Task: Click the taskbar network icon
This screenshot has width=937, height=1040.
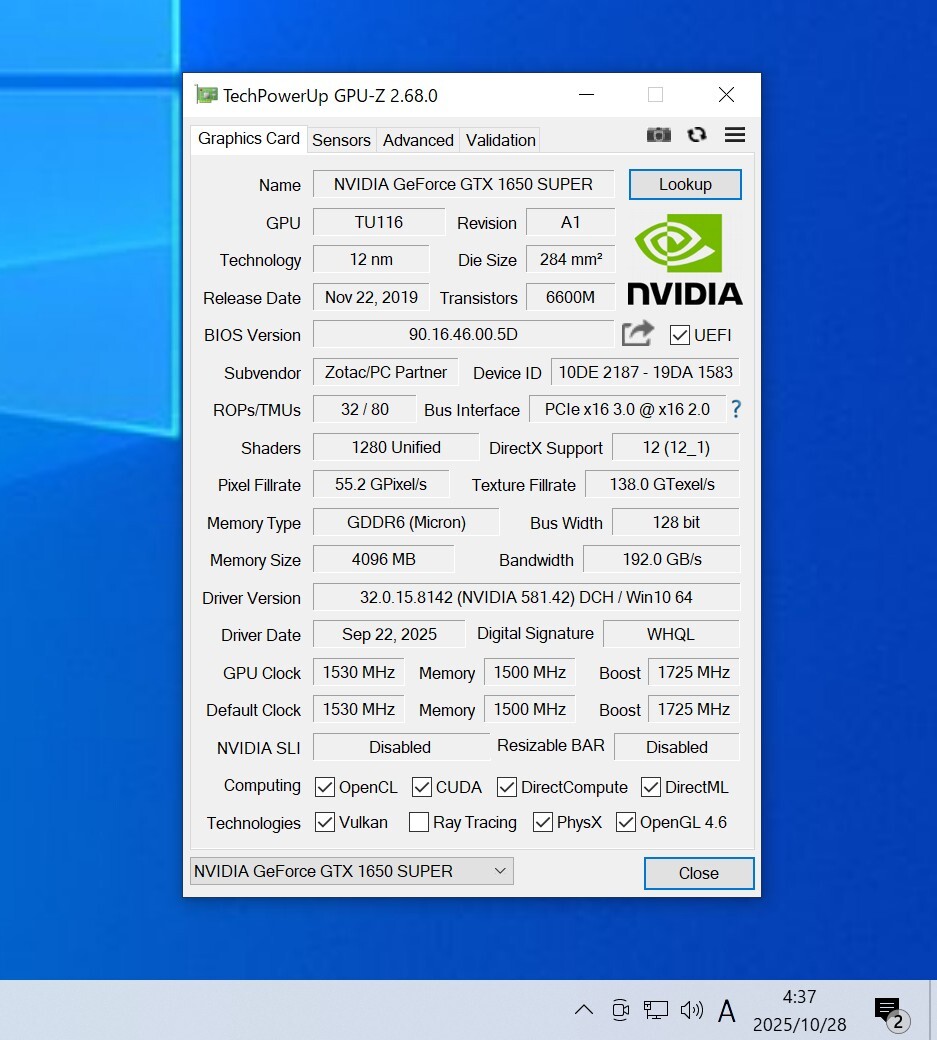Action: tap(655, 1010)
